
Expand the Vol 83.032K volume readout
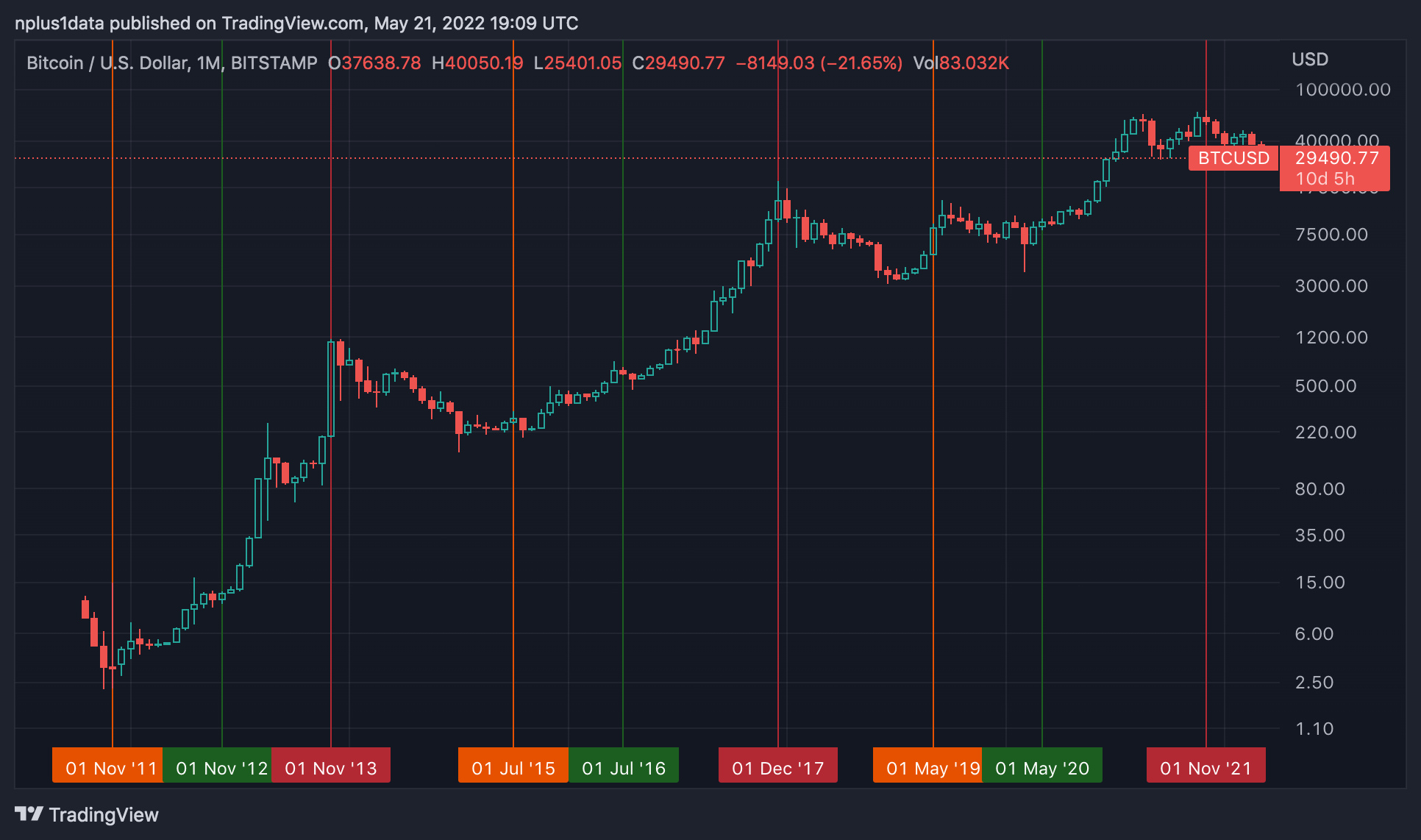[x=961, y=63]
